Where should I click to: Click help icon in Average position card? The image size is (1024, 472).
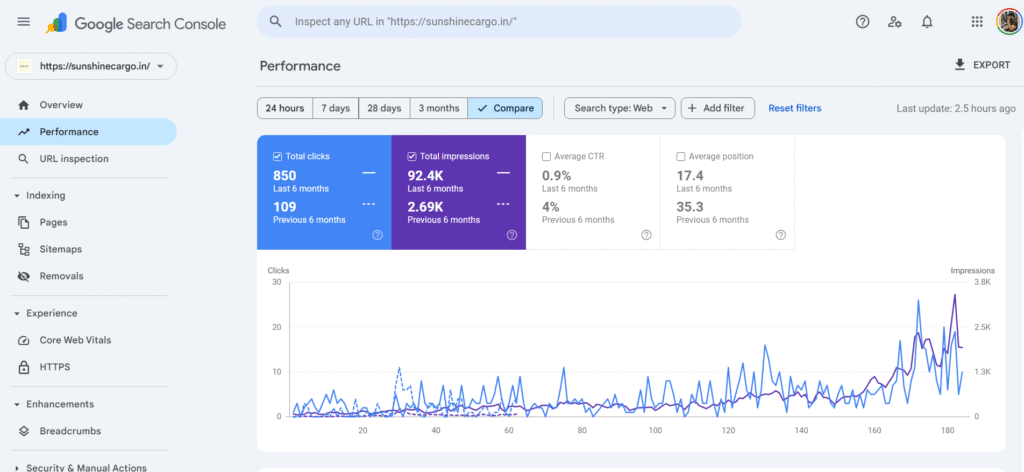pos(781,235)
